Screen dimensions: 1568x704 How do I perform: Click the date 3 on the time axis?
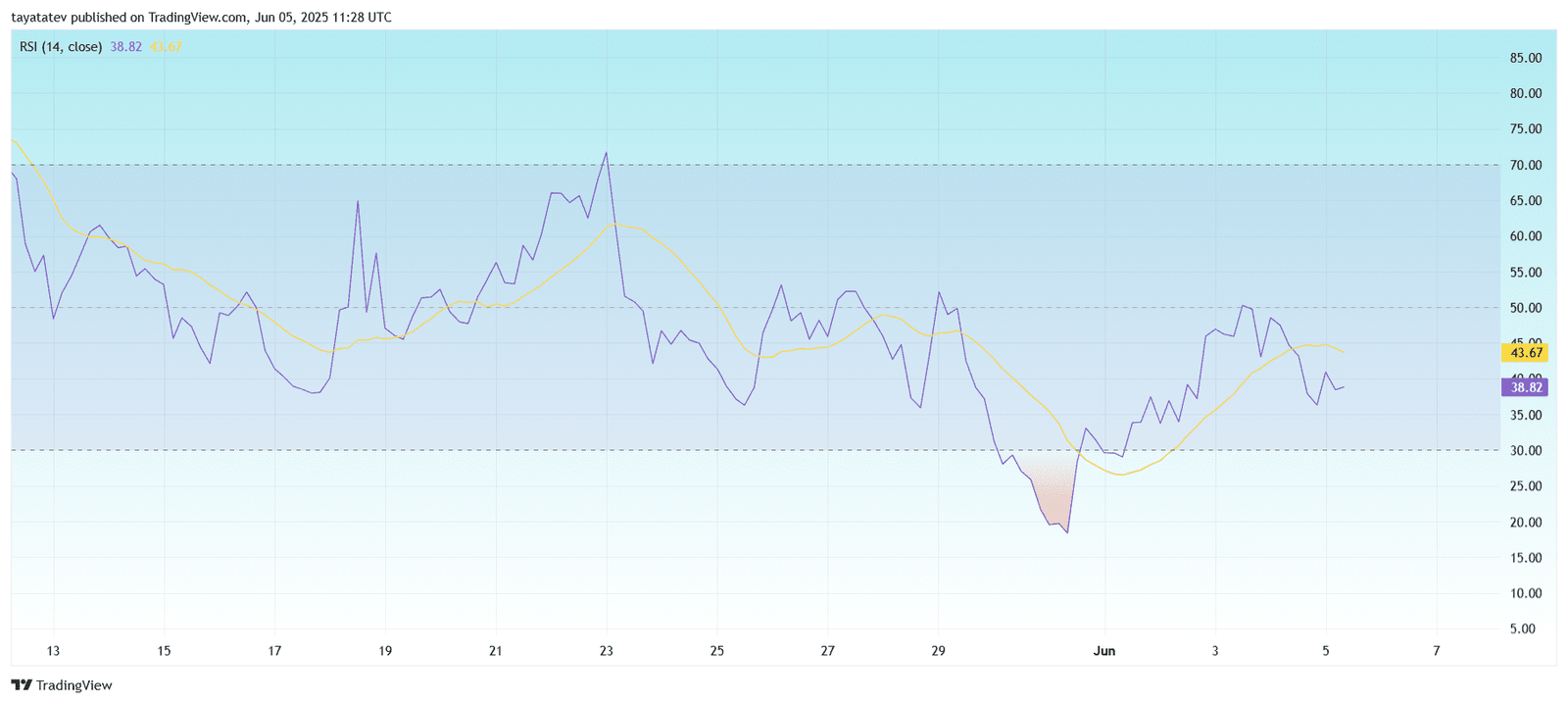(x=1215, y=651)
